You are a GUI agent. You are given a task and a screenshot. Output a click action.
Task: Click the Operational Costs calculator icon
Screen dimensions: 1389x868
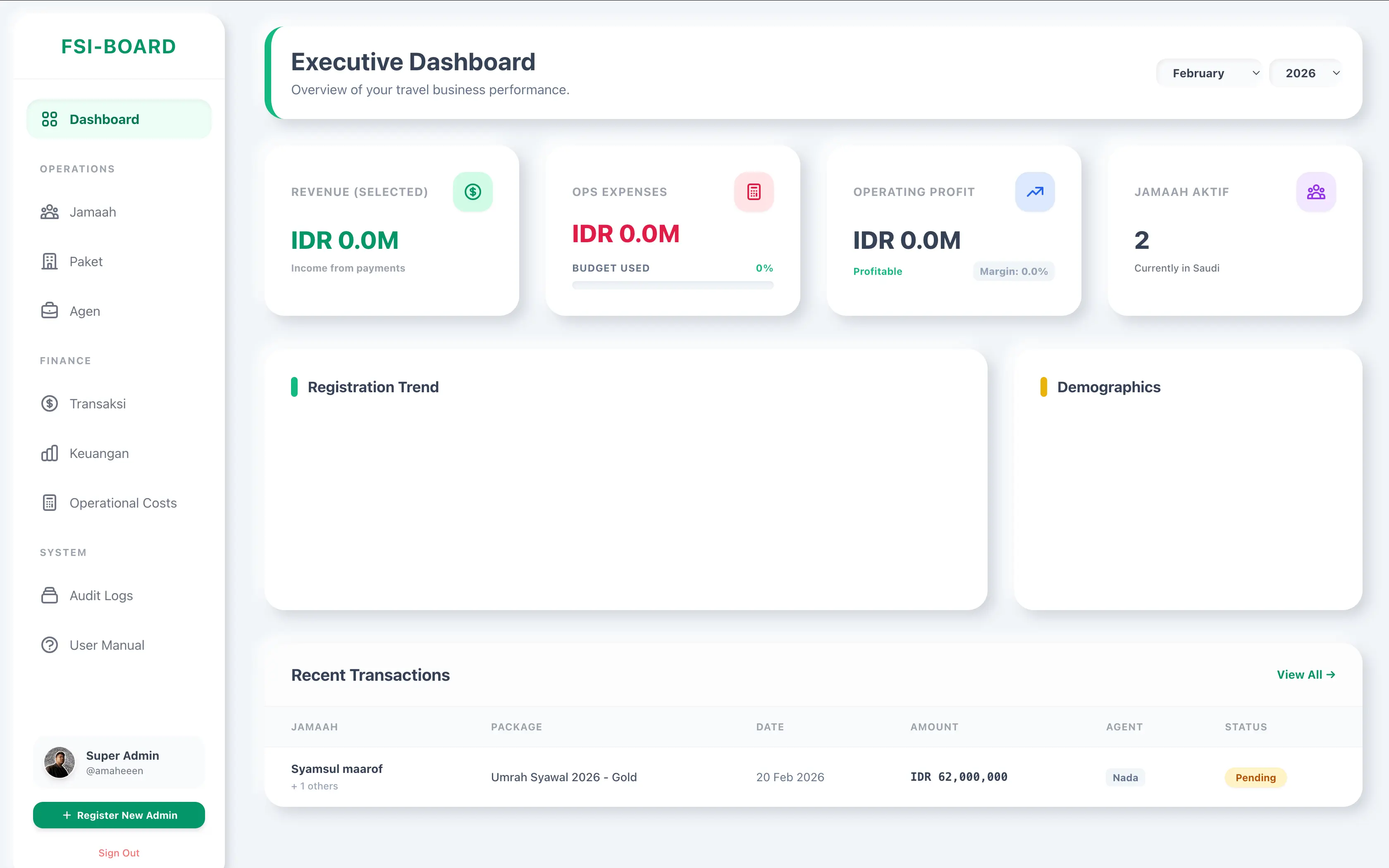pyautogui.click(x=49, y=503)
